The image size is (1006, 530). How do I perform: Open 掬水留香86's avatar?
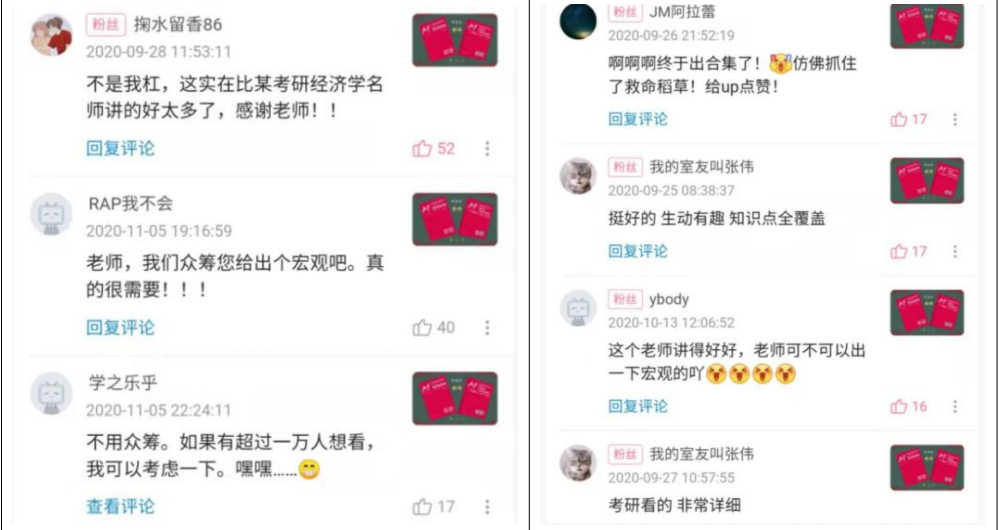tap(51, 35)
